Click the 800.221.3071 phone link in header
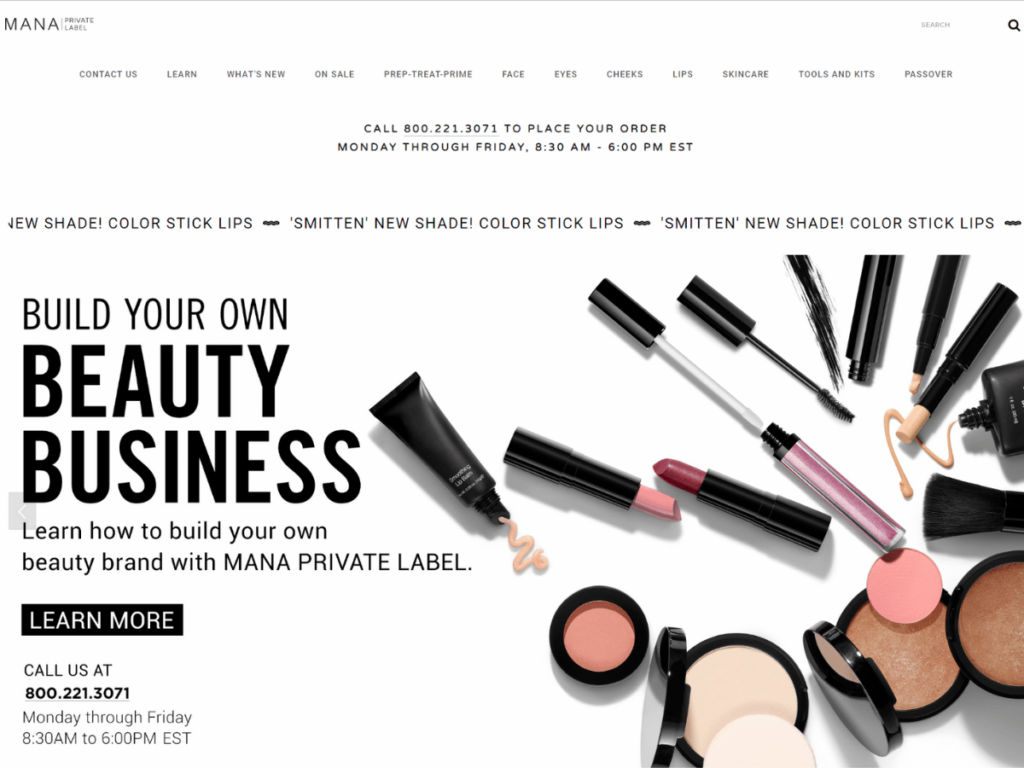1024x768 pixels. [451, 129]
